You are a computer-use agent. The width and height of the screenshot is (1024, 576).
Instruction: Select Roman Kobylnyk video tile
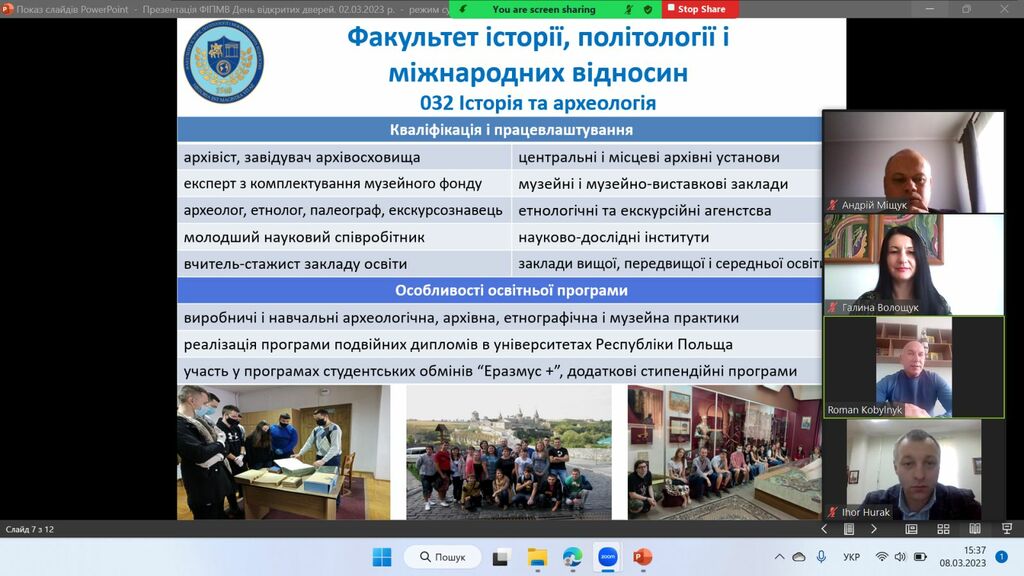pos(913,367)
